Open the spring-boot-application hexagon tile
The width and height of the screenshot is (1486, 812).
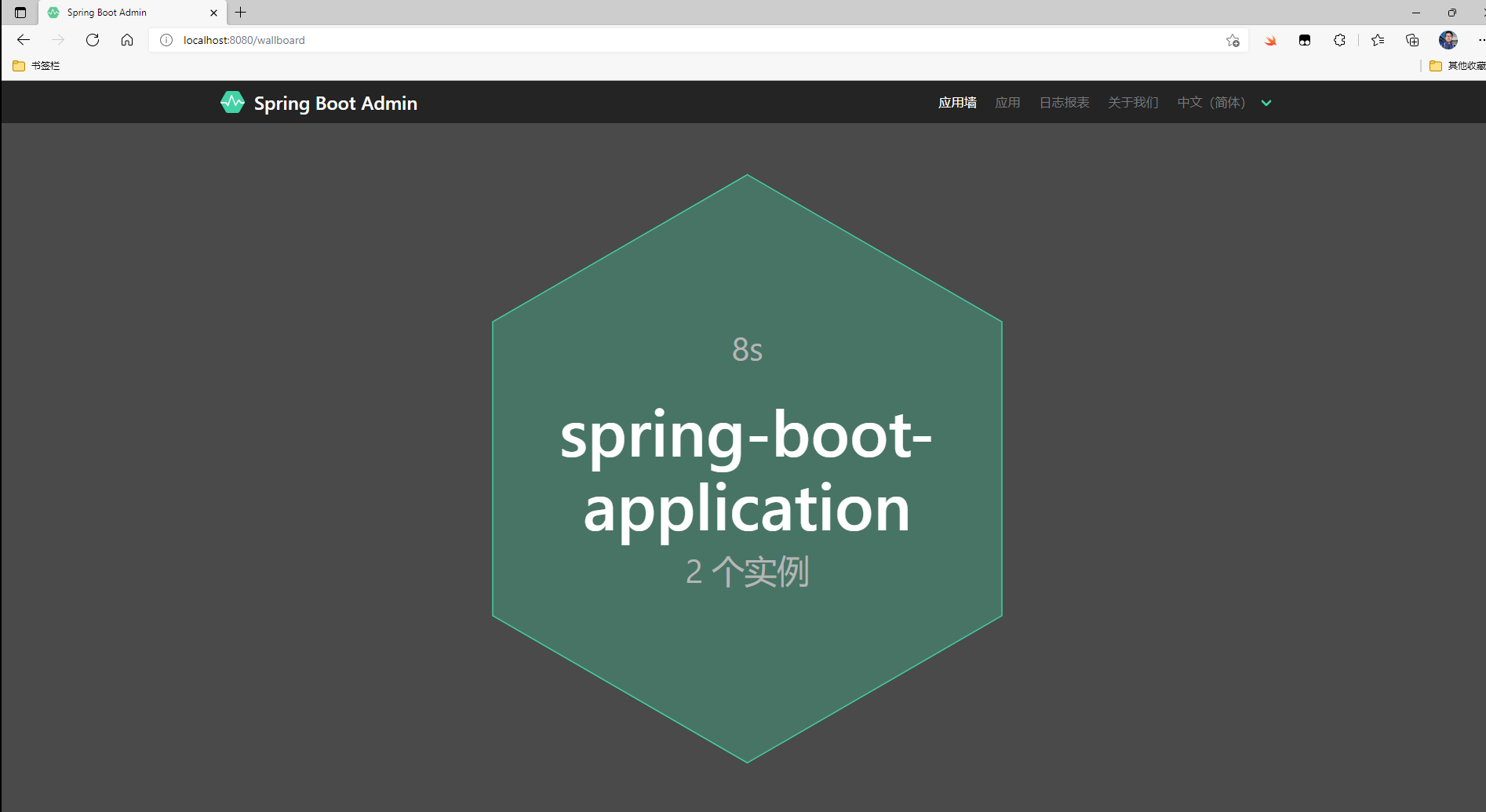pos(747,468)
